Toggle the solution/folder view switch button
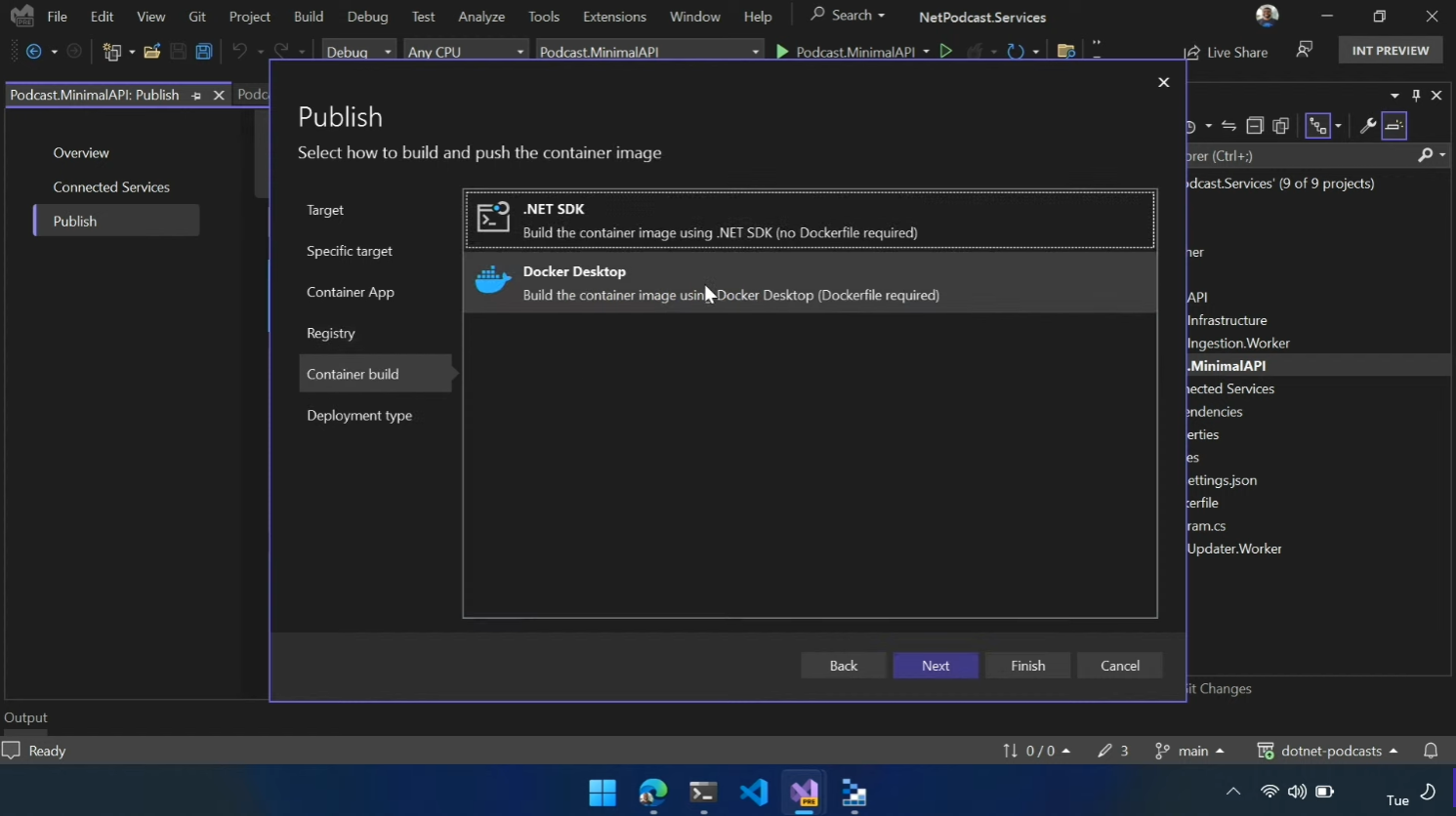 (x=1318, y=126)
